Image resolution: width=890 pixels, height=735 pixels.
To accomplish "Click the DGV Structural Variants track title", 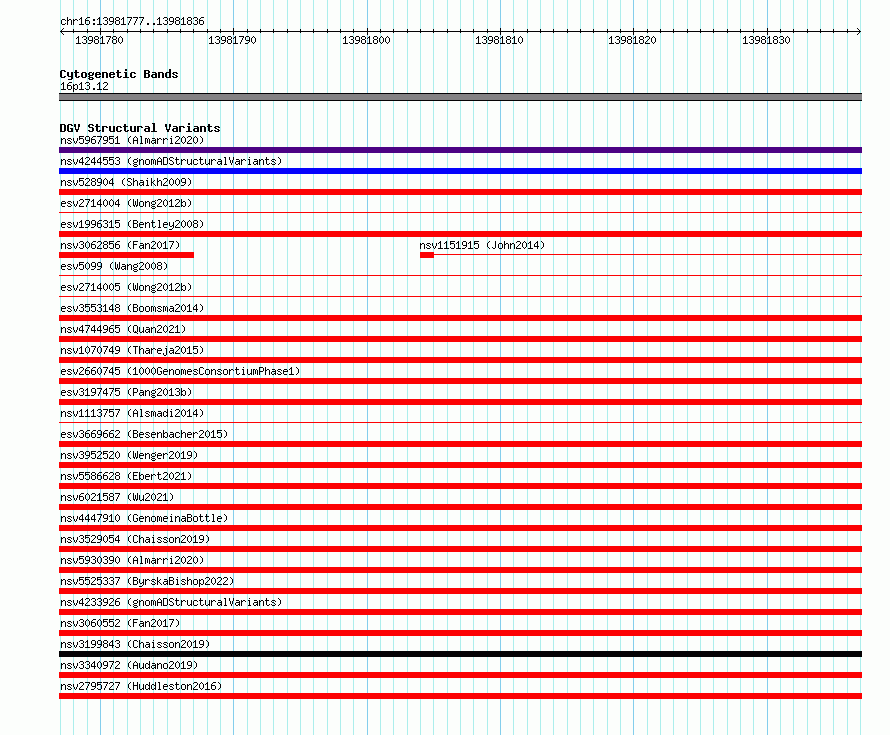I will [x=140, y=128].
